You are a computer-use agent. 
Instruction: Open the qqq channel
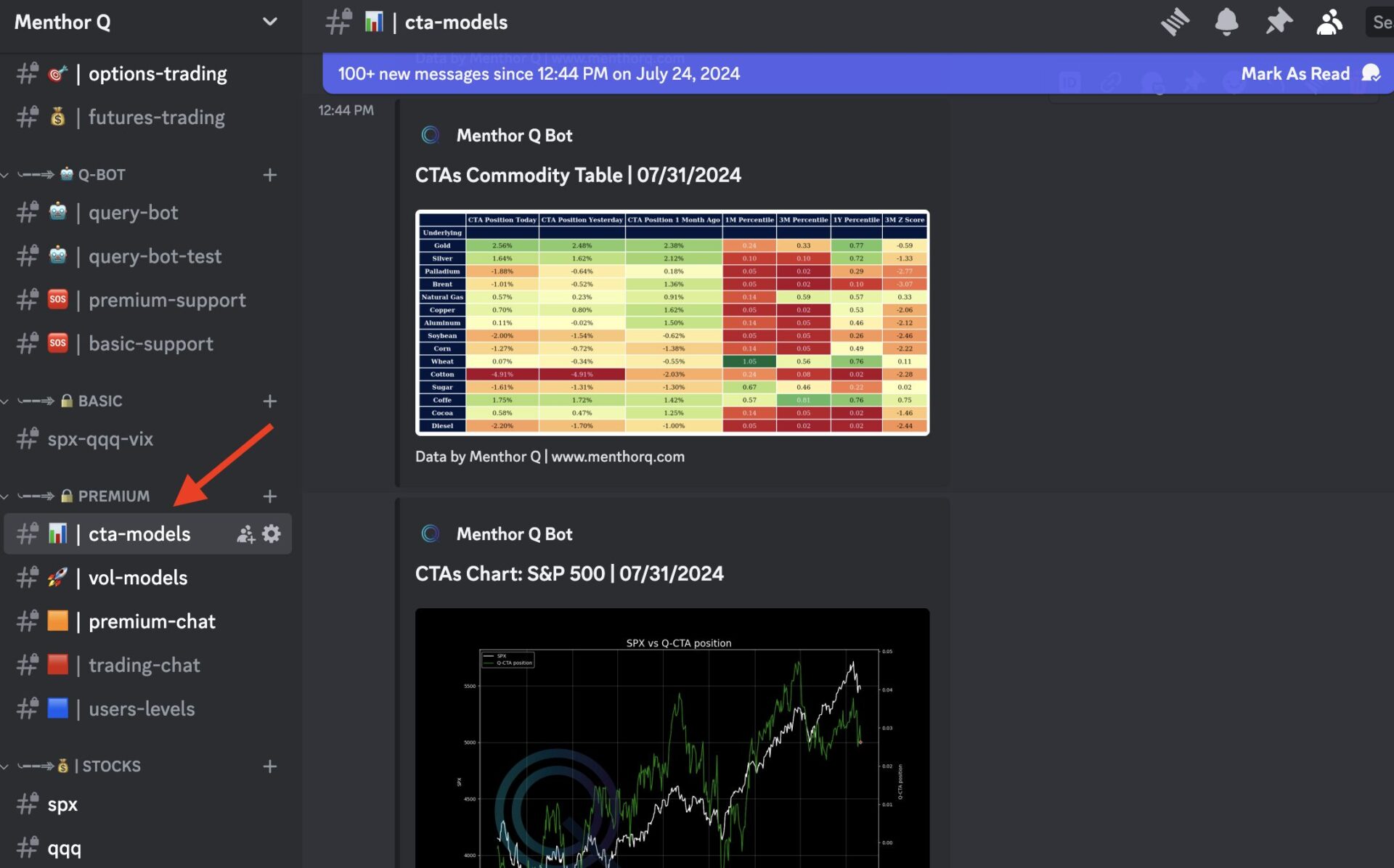[148, 848]
